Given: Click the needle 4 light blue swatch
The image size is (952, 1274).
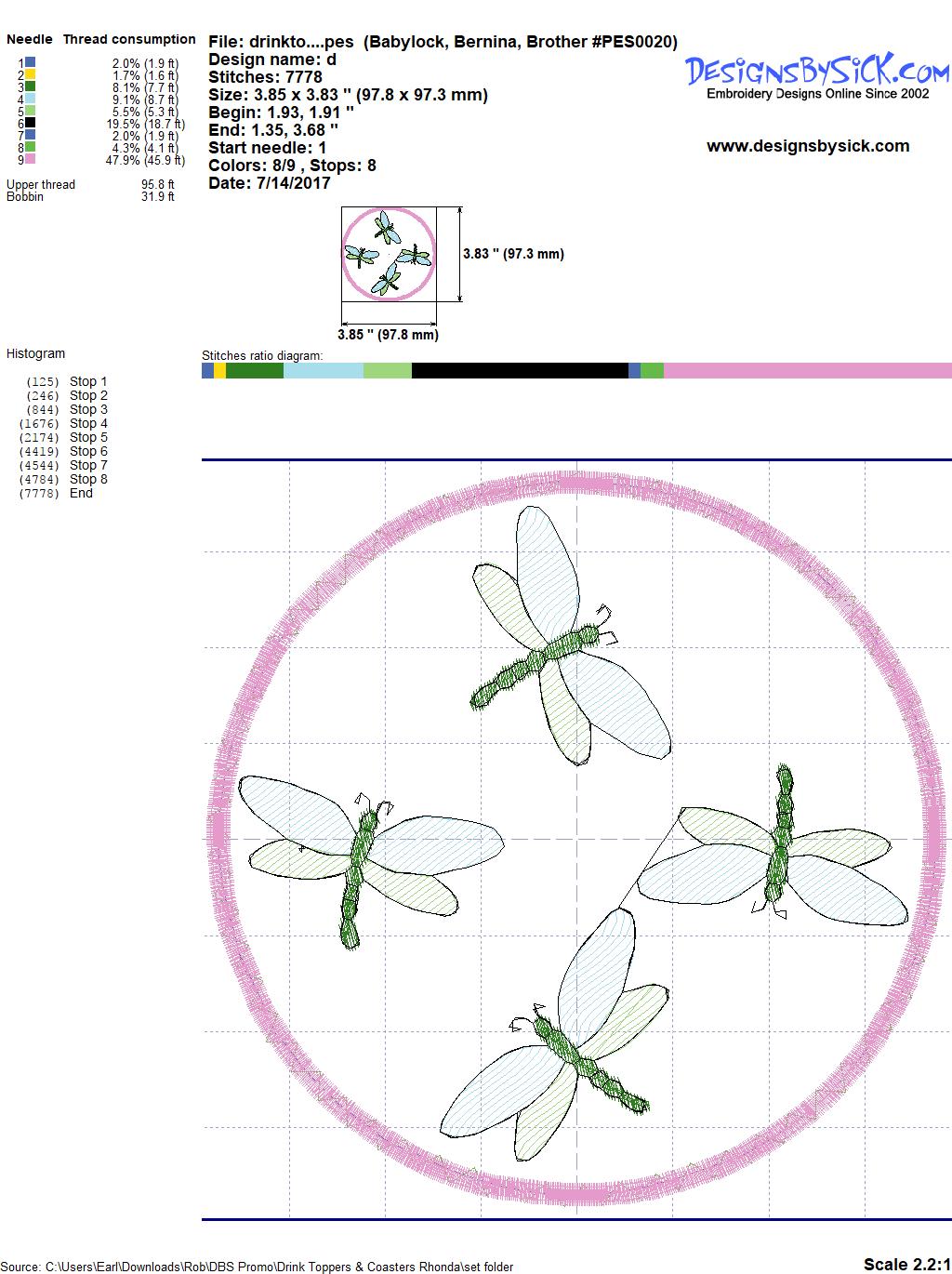Looking at the screenshot, I should [x=31, y=99].
